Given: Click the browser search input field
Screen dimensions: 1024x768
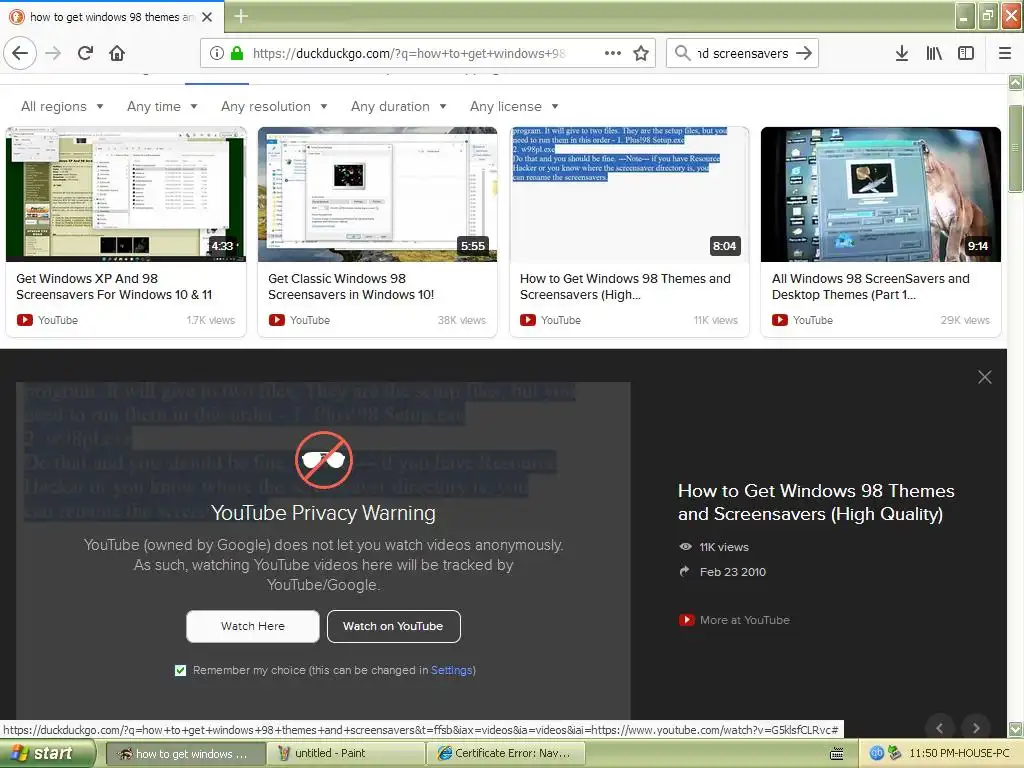Looking at the screenshot, I should [x=743, y=54].
